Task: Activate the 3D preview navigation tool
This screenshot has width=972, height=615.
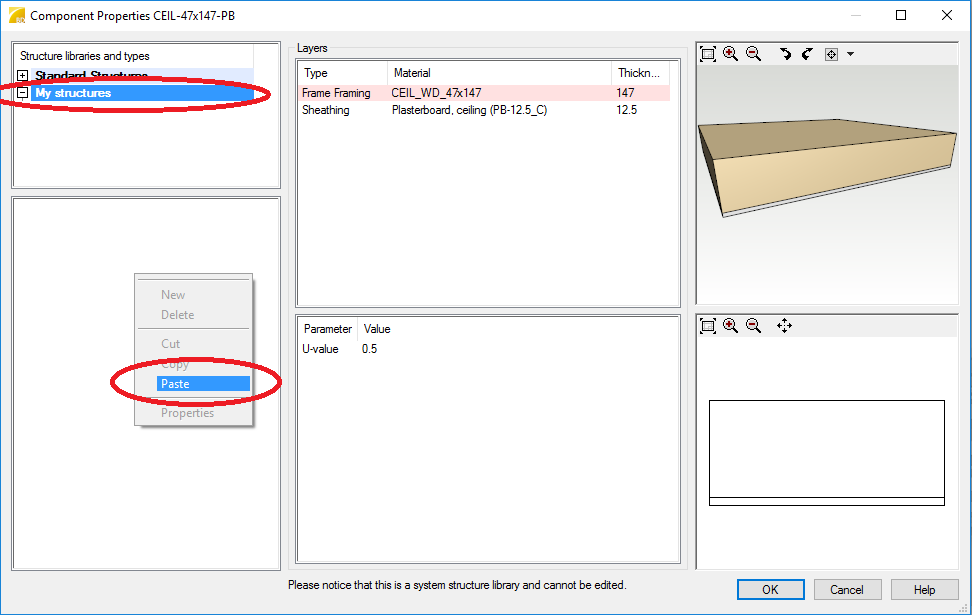Action: 831,55
